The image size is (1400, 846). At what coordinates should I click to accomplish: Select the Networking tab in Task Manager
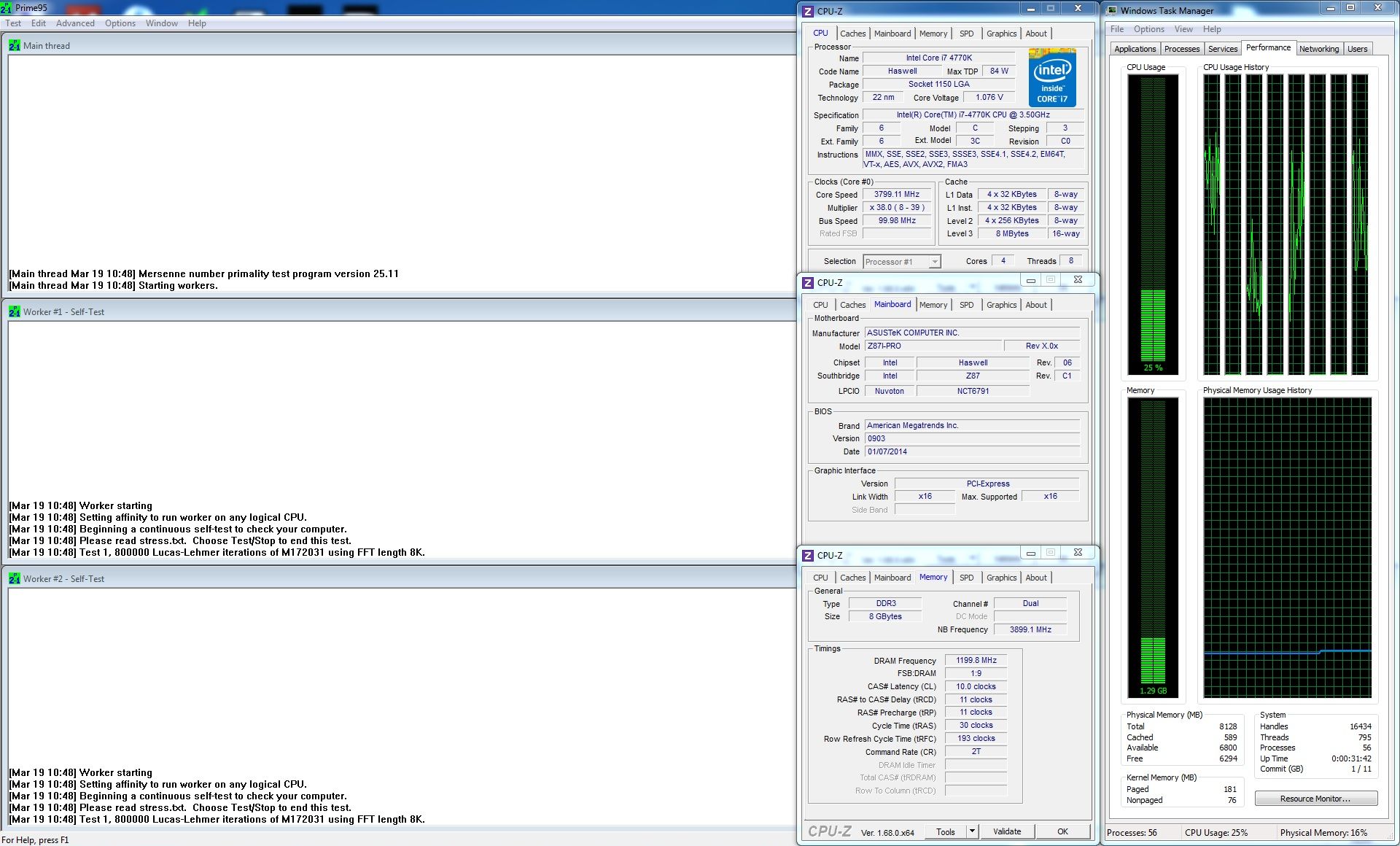(x=1318, y=49)
